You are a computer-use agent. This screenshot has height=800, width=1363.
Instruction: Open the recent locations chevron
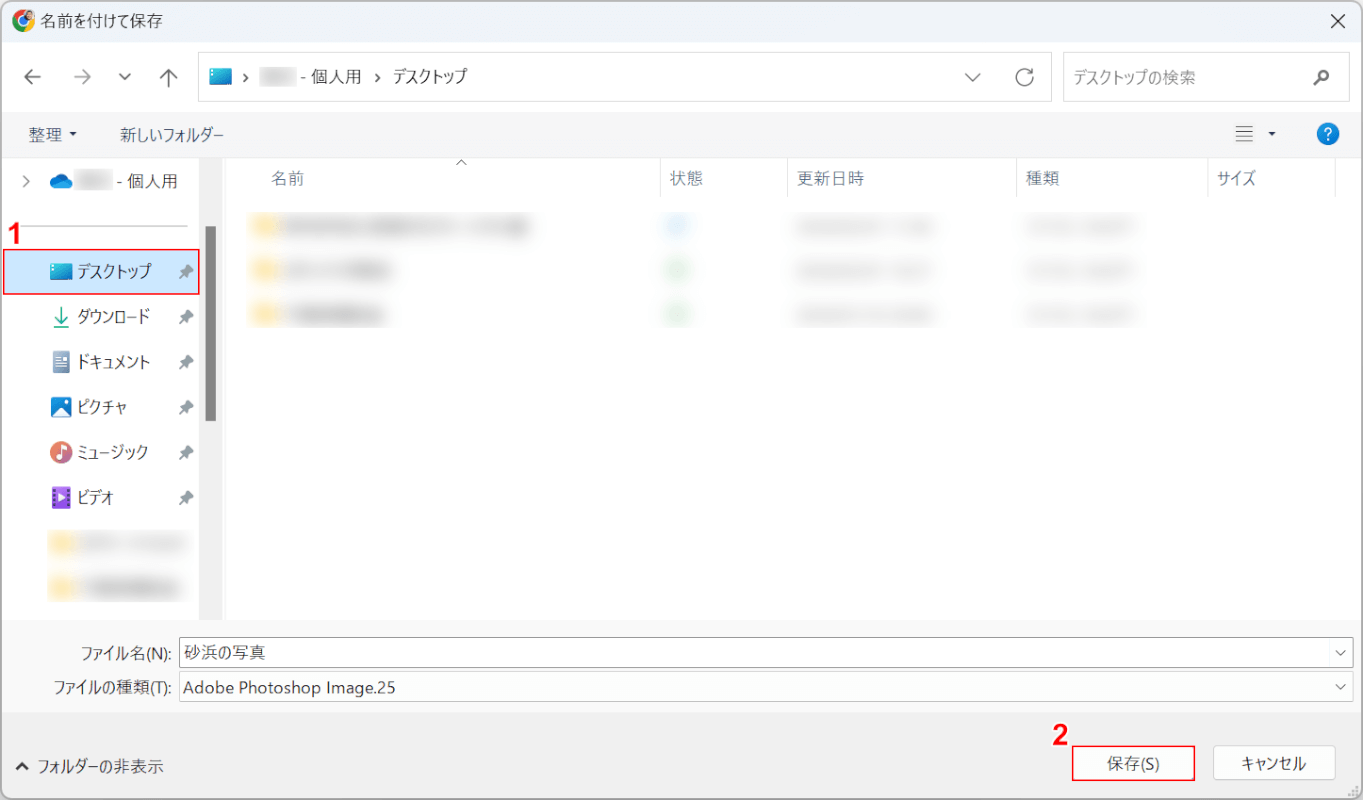pos(125,77)
